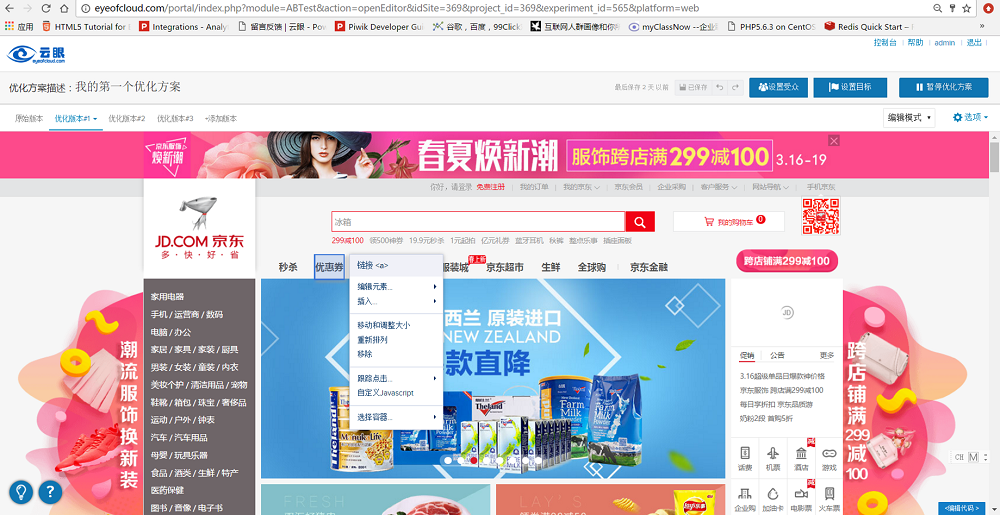Screen dimensions: 1000x515
Task: Click 秒杀 nav link
Action: tap(288, 267)
